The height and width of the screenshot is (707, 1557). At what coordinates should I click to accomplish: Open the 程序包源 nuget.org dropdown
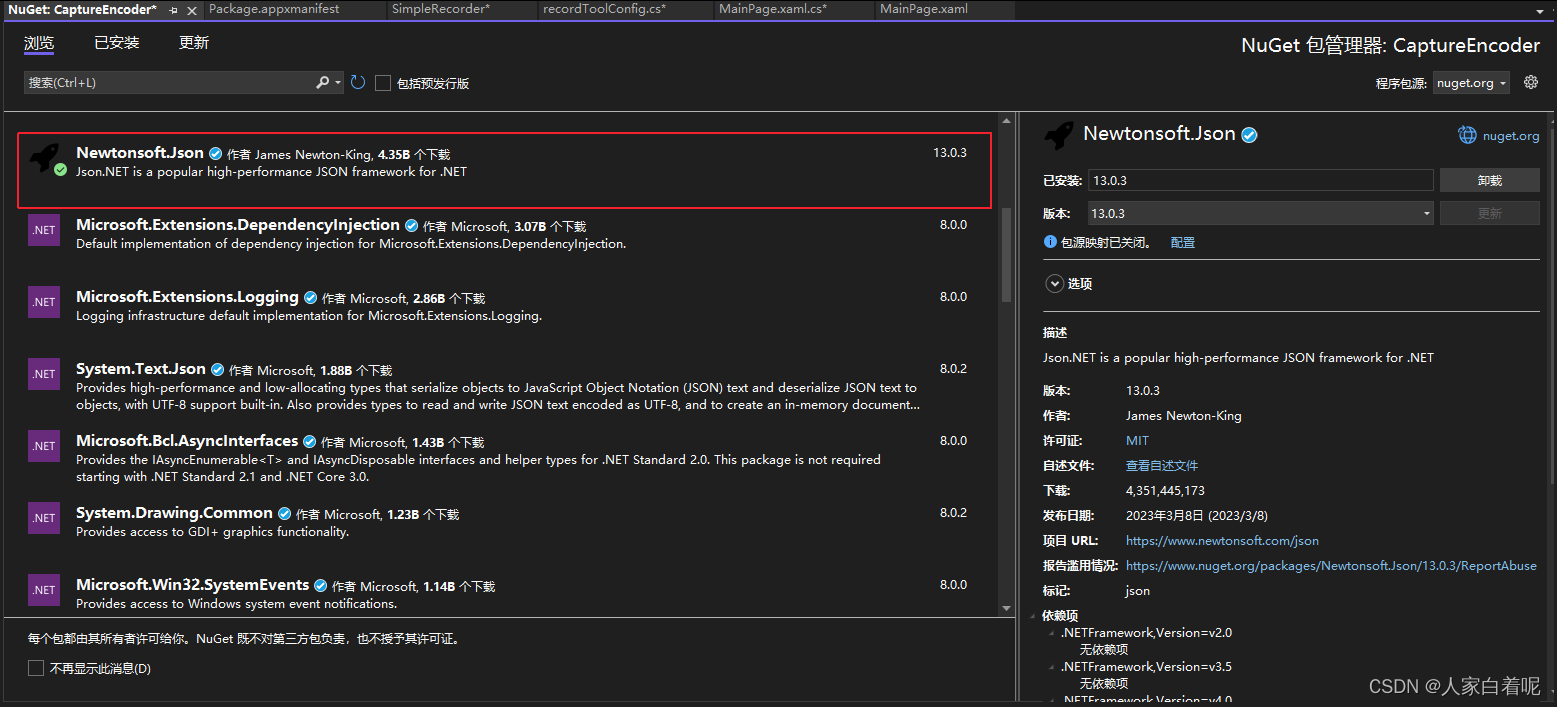[1471, 83]
